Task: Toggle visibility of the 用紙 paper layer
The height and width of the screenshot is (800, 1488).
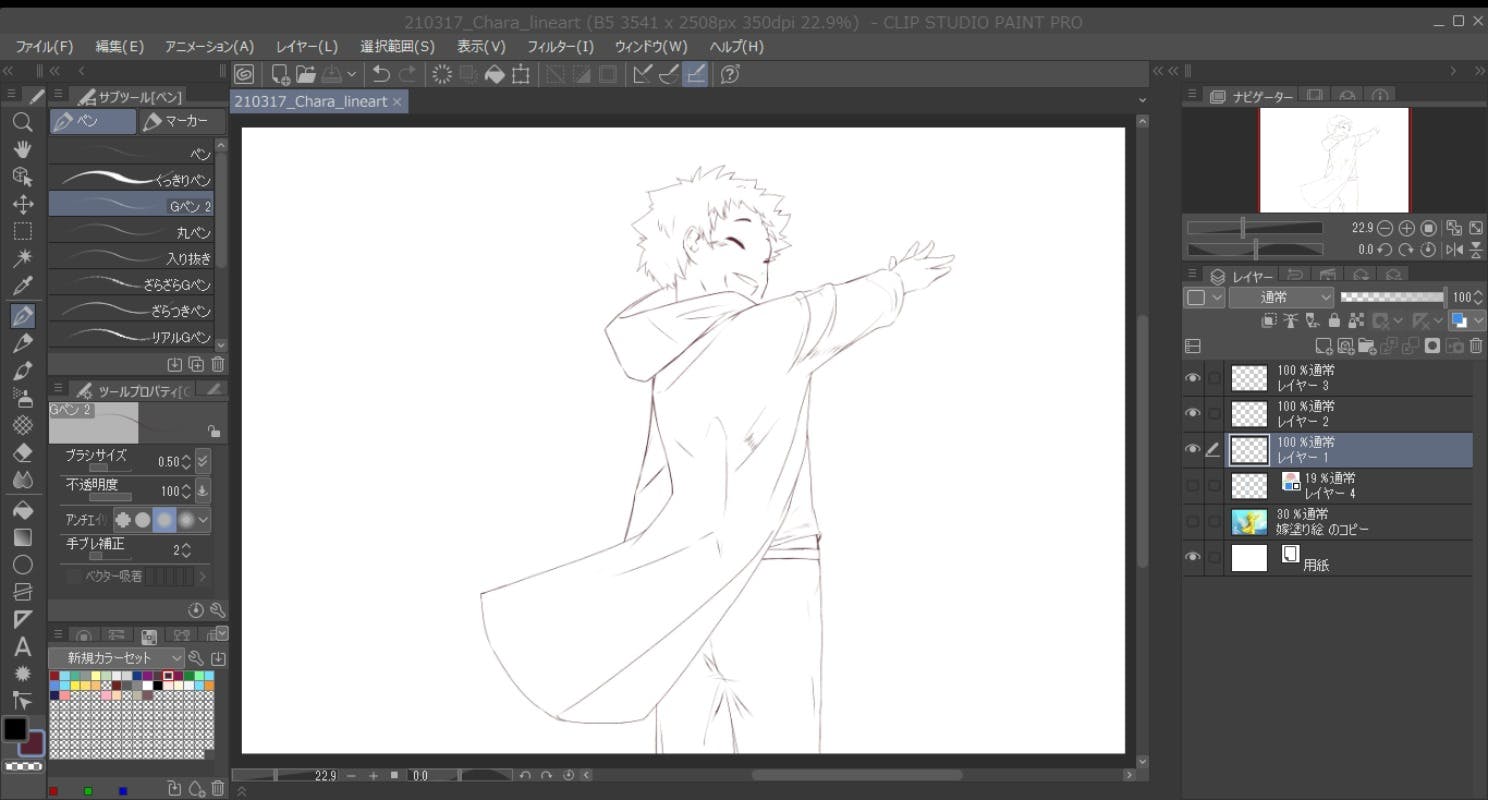Action: 1192,557
